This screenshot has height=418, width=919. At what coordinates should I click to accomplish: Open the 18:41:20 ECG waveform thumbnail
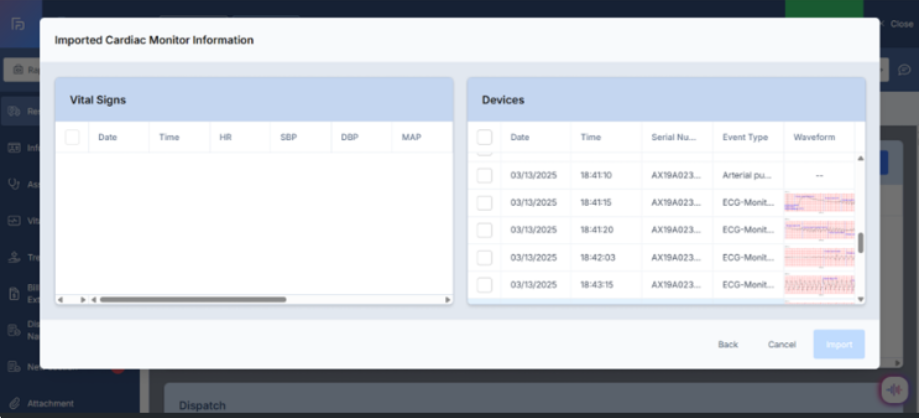(819, 230)
